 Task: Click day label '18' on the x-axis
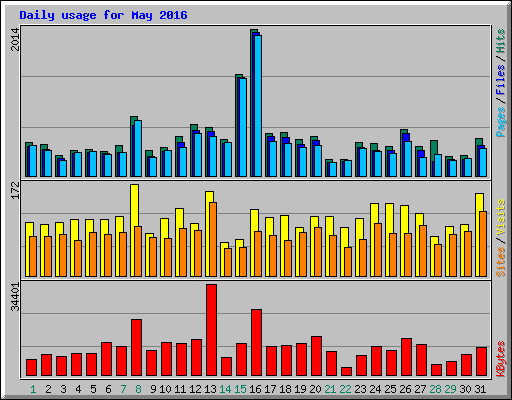coord(285,389)
